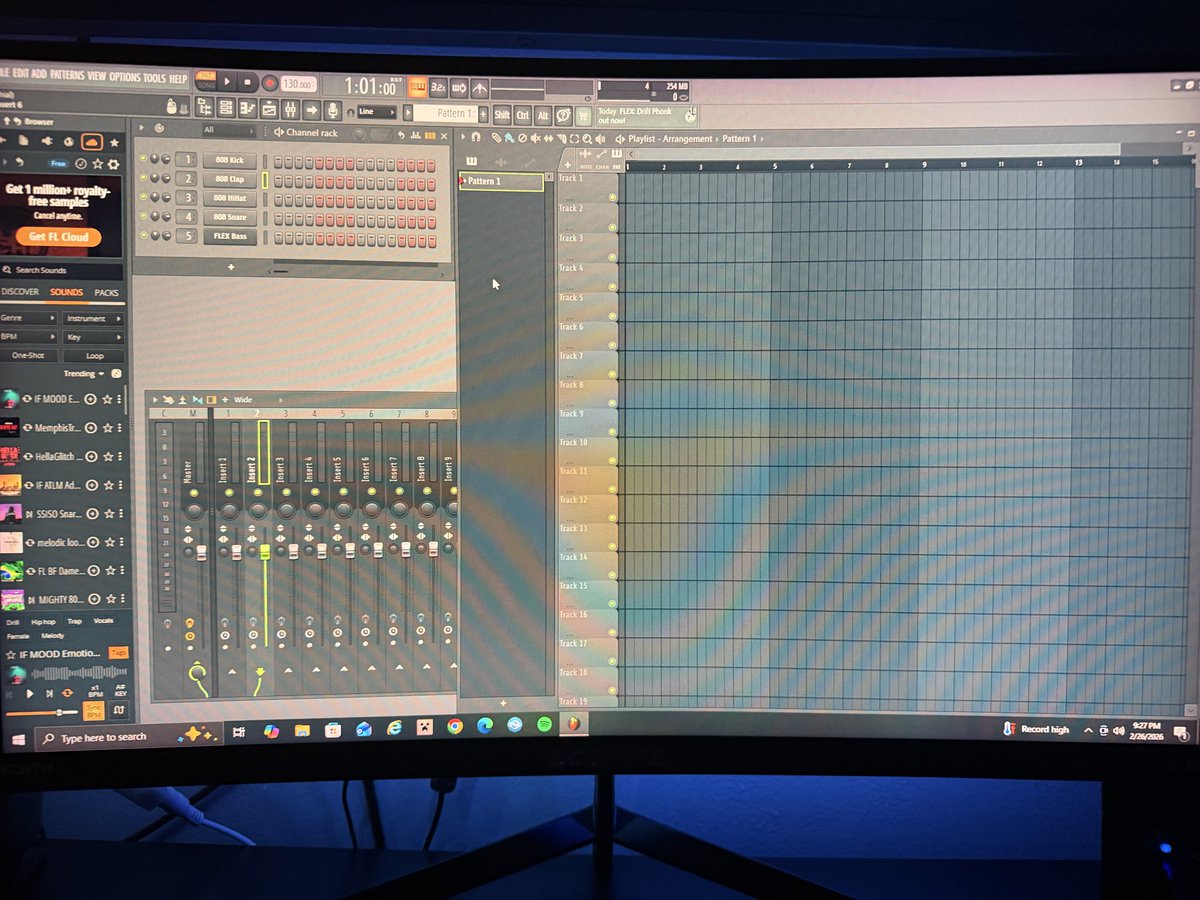The image size is (1200, 900).
Task: Mute the 808 Kick channel via green LED
Action: (x=143, y=158)
